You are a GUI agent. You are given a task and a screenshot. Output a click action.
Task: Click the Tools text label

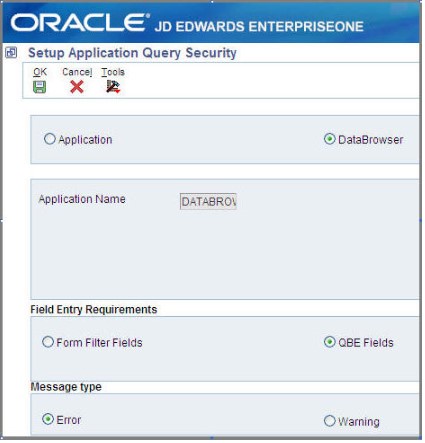coord(113,72)
